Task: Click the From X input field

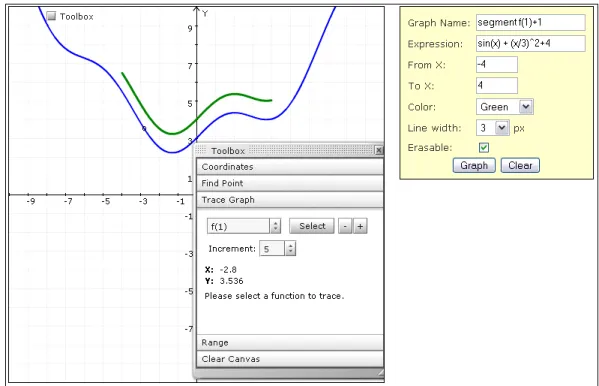Action: 497,65
